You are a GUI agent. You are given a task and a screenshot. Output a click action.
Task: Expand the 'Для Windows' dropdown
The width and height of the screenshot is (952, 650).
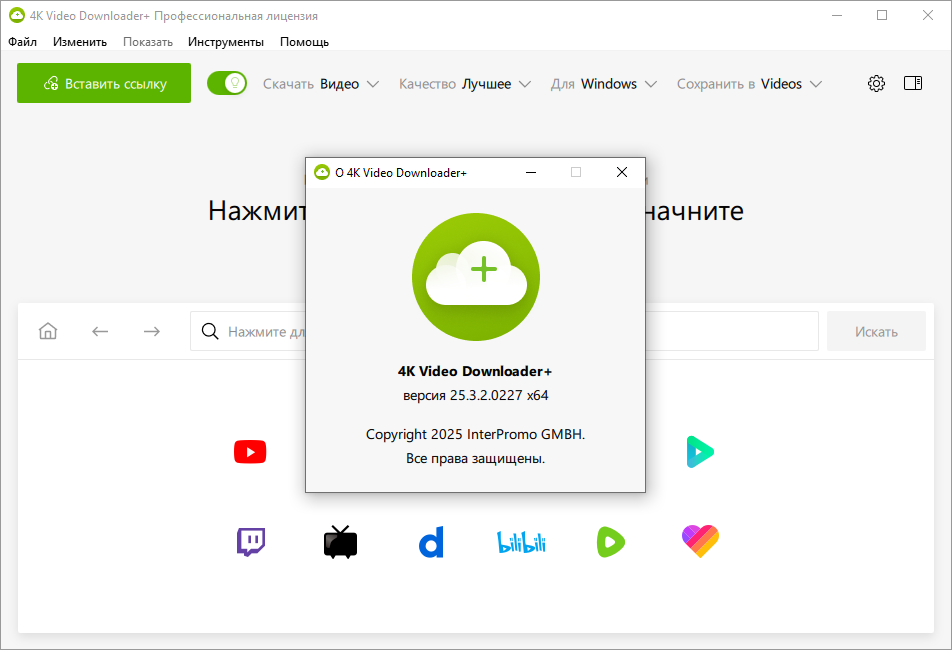pyautogui.click(x=603, y=84)
